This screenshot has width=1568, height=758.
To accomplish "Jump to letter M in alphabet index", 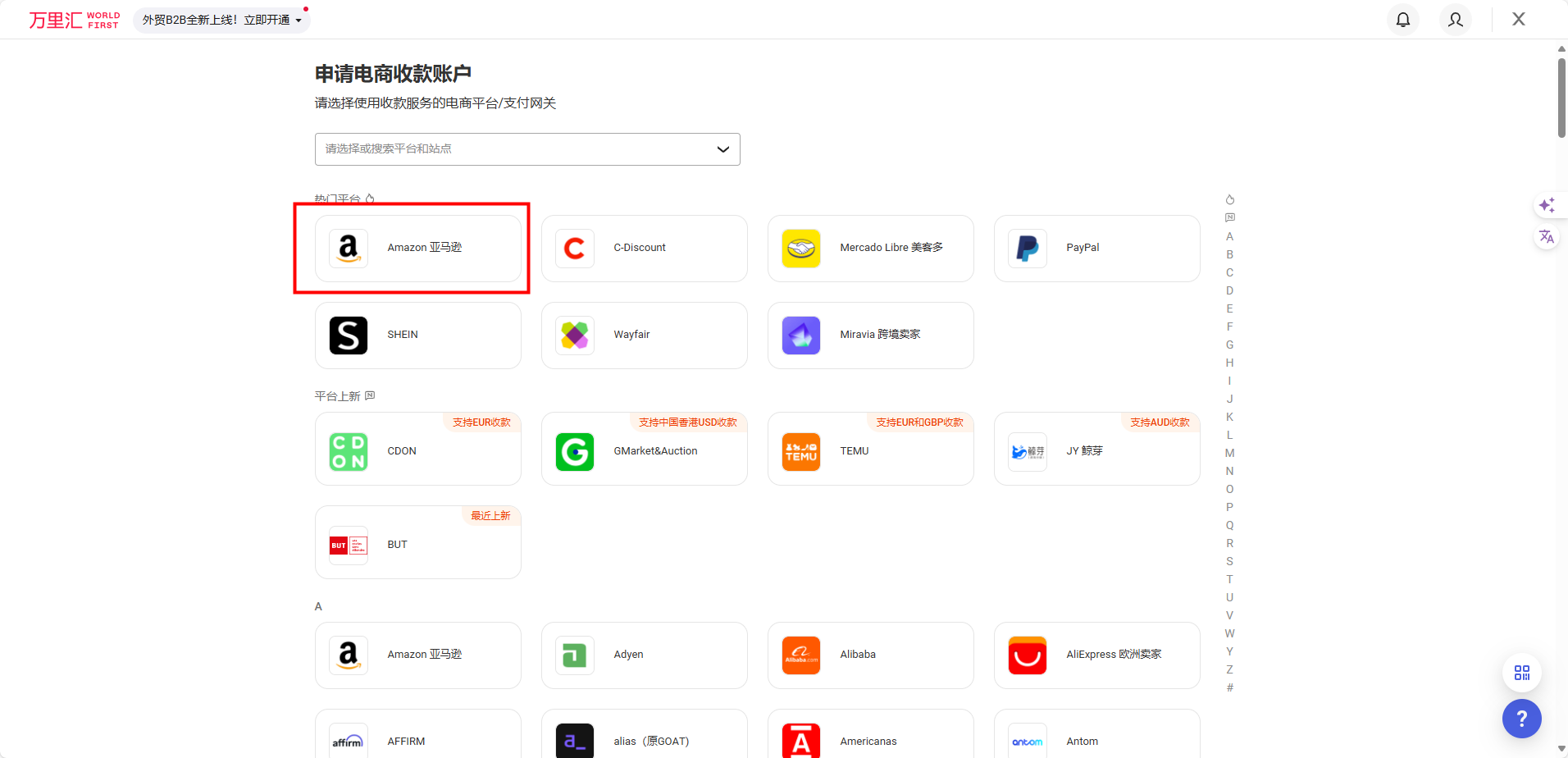I will 1229,453.
